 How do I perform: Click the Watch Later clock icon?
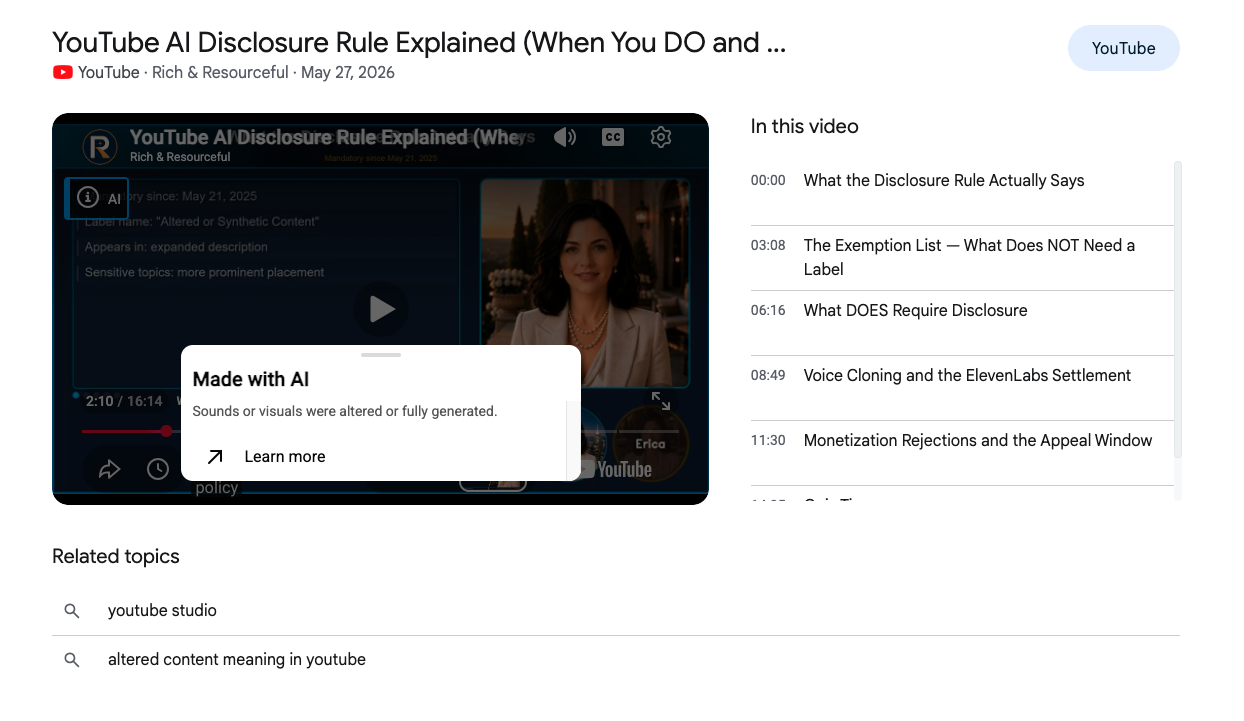coord(158,469)
